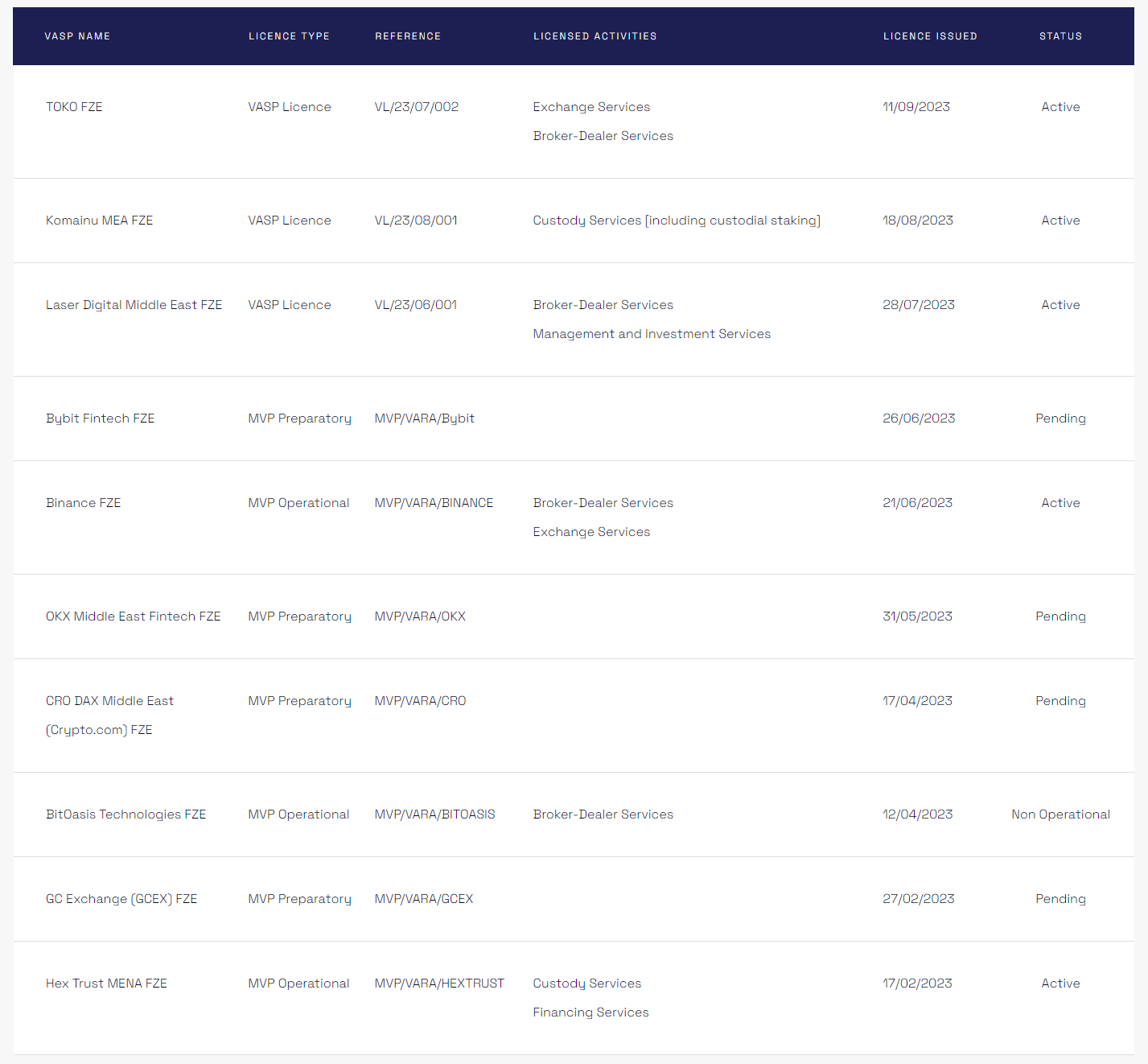Select the TOKO FZE name cell
This screenshot has height=1064, width=1148.
(74, 107)
